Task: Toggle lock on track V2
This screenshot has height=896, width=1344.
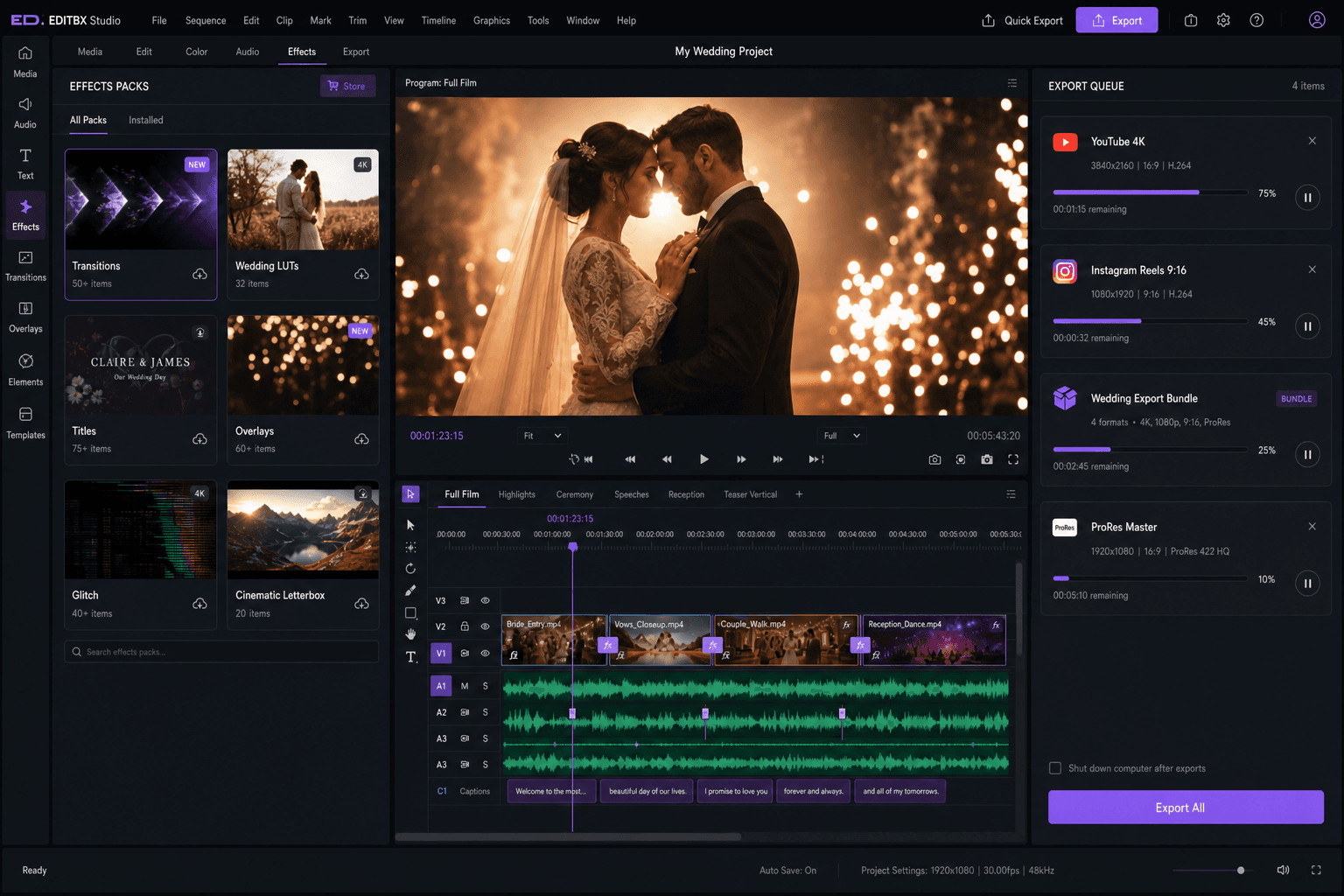Action: coord(465,626)
